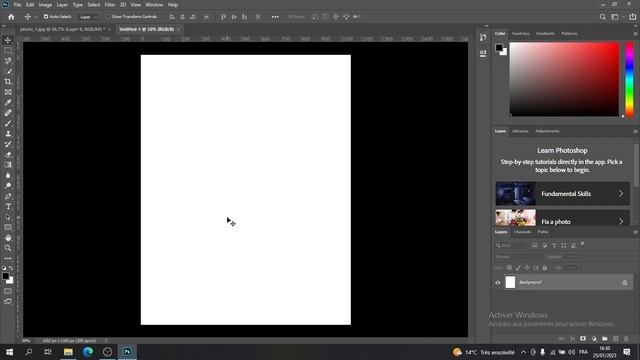The height and width of the screenshot is (360, 640).
Task: Open the File menu
Action: [x=18, y=5]
